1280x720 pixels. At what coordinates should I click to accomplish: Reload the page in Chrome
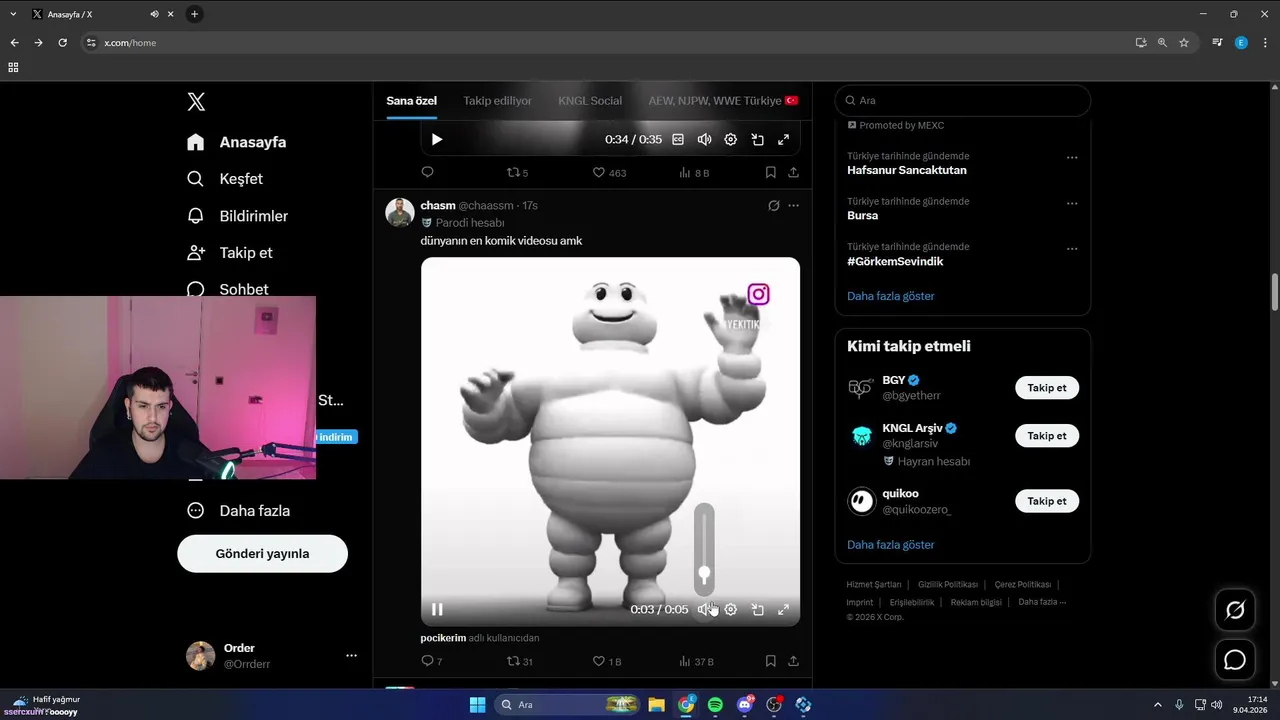62,43
